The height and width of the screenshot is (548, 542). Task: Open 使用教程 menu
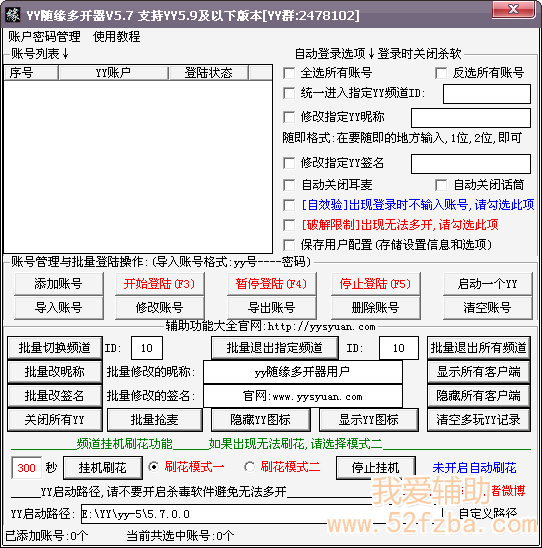[x=117, y=37]
